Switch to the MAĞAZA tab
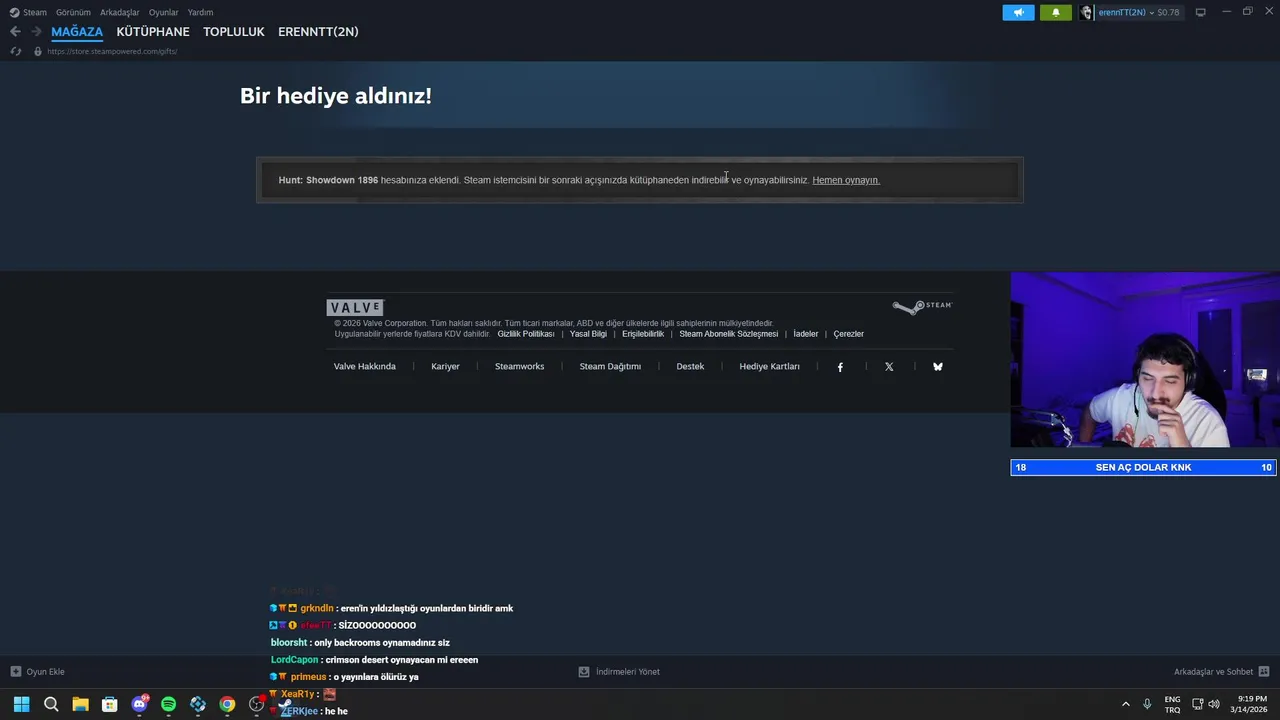 pos(77,32)
